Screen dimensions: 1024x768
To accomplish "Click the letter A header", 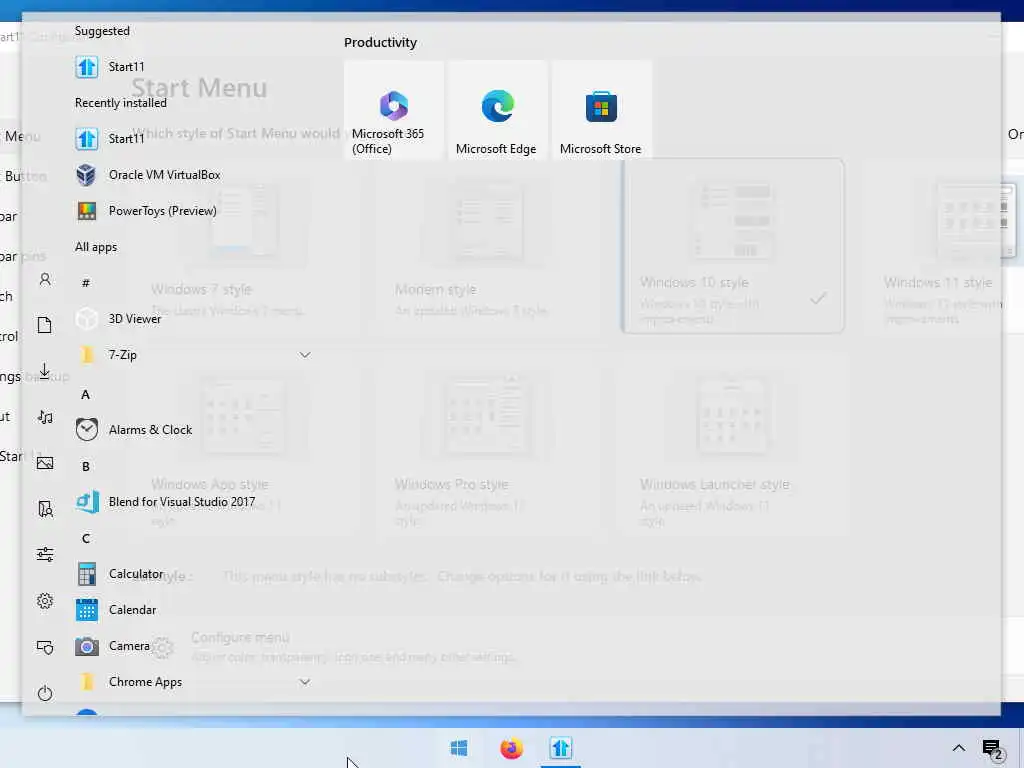I will pyautogui.click(x=86, y=394).
